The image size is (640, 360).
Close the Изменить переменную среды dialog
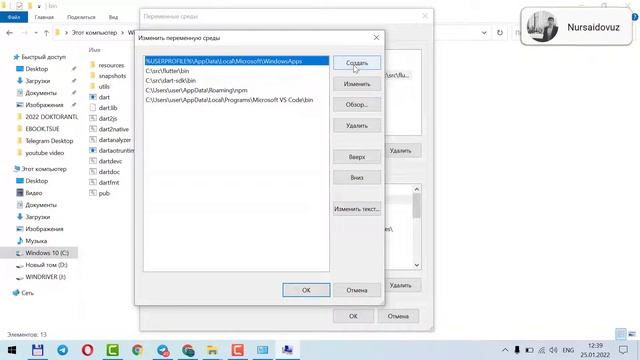(x=376, y=38)
